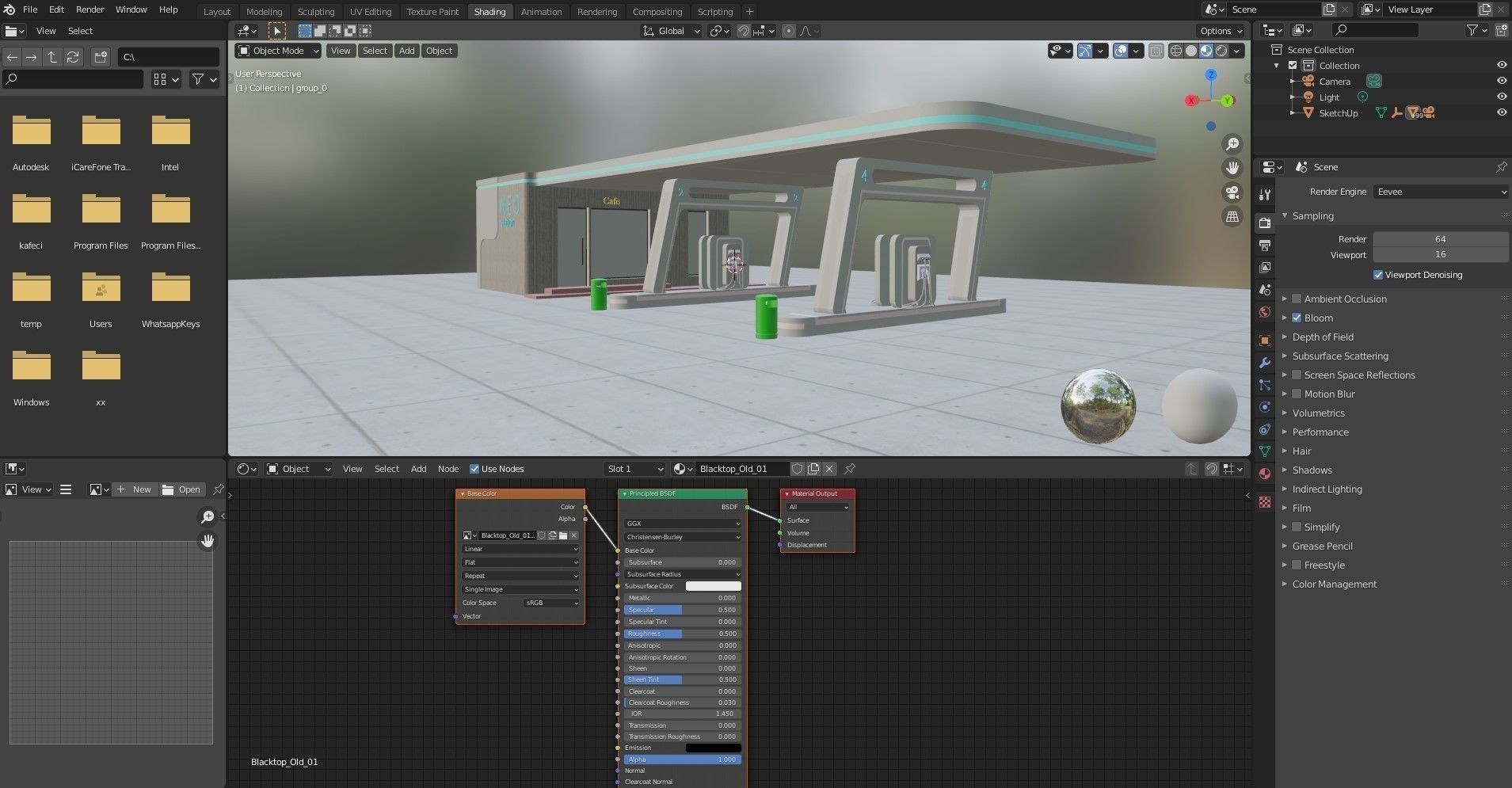1512x788 pixels.
Task: Expand the Color Management panel
Action: point(1335,584)
